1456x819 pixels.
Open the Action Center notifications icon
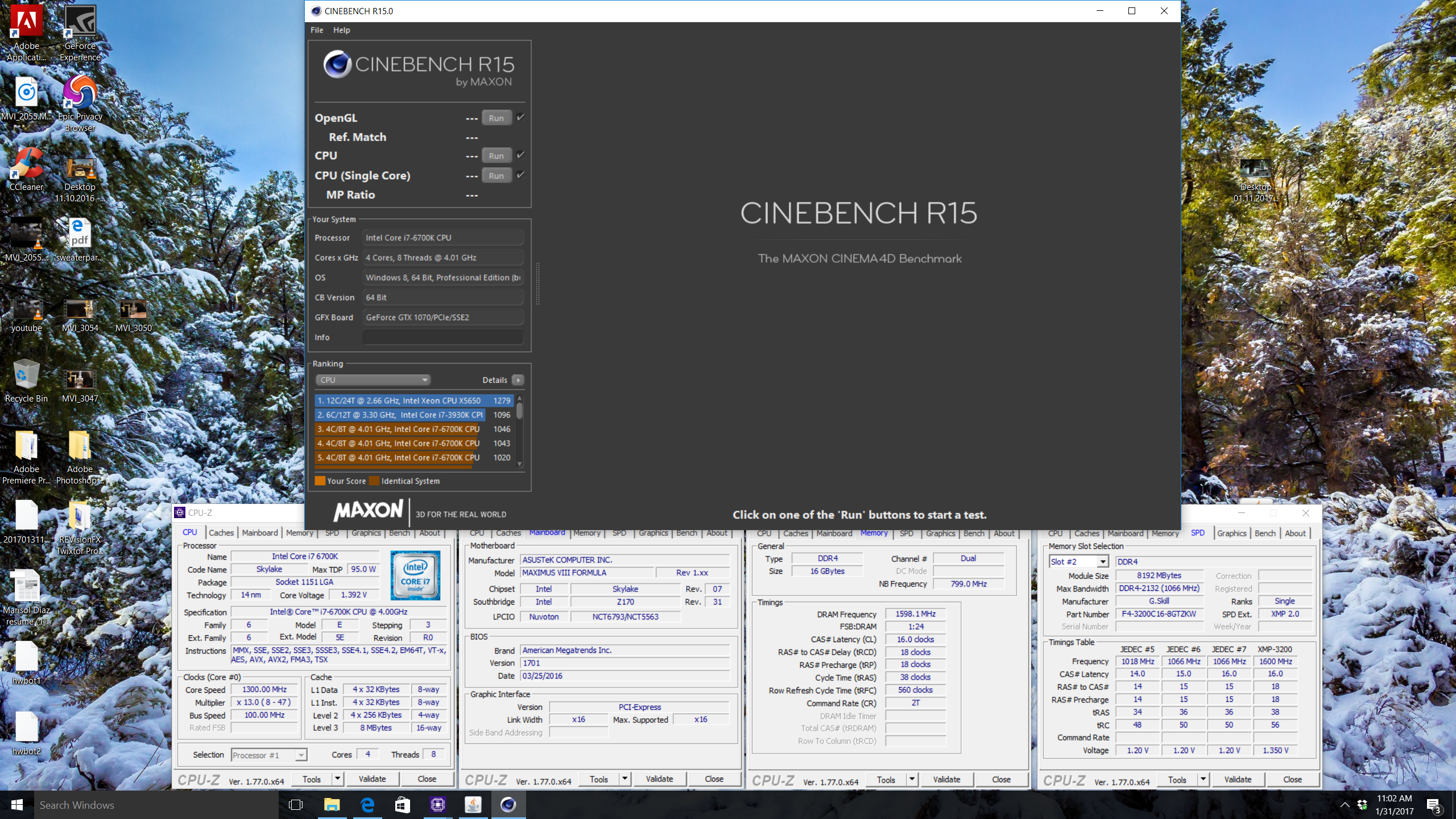pyautogui.click(x=1434, y=805)
